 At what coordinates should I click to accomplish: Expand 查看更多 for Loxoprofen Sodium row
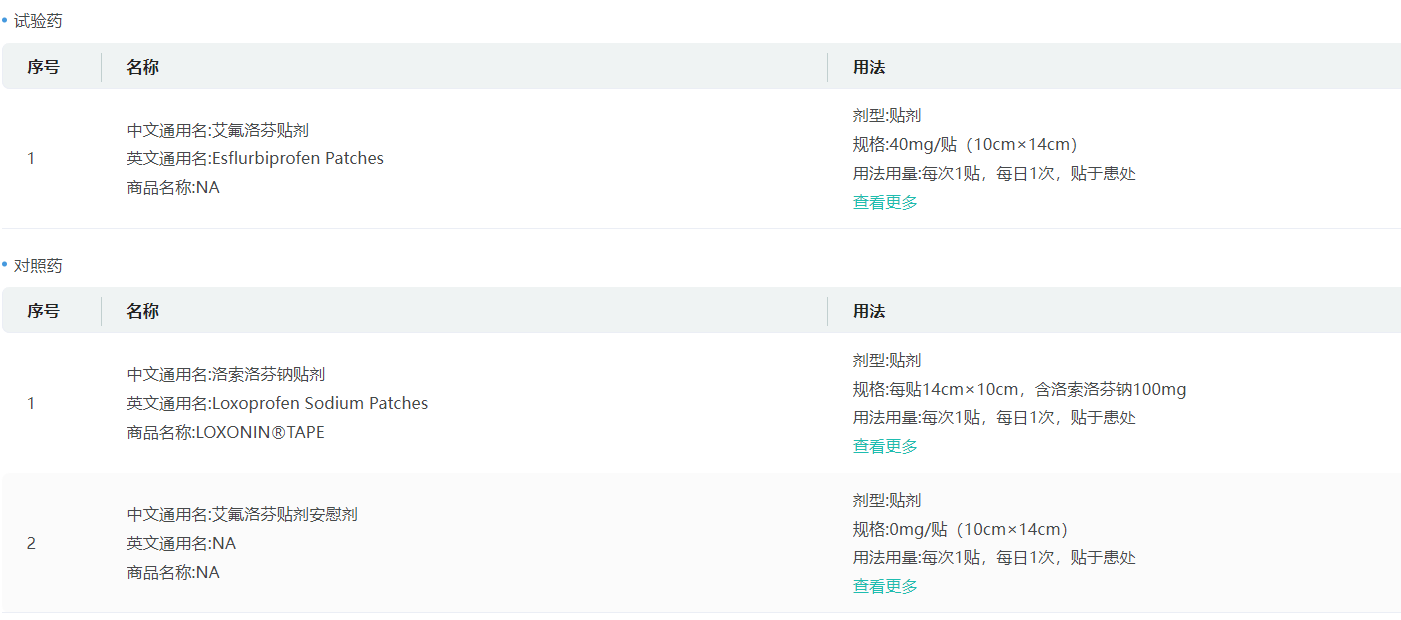[885, 446]
